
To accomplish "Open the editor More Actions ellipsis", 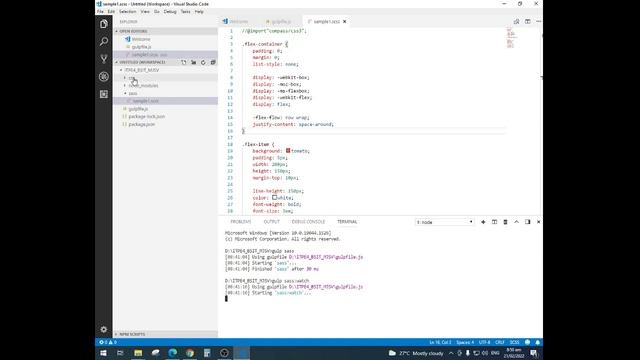I will (538, 22).
